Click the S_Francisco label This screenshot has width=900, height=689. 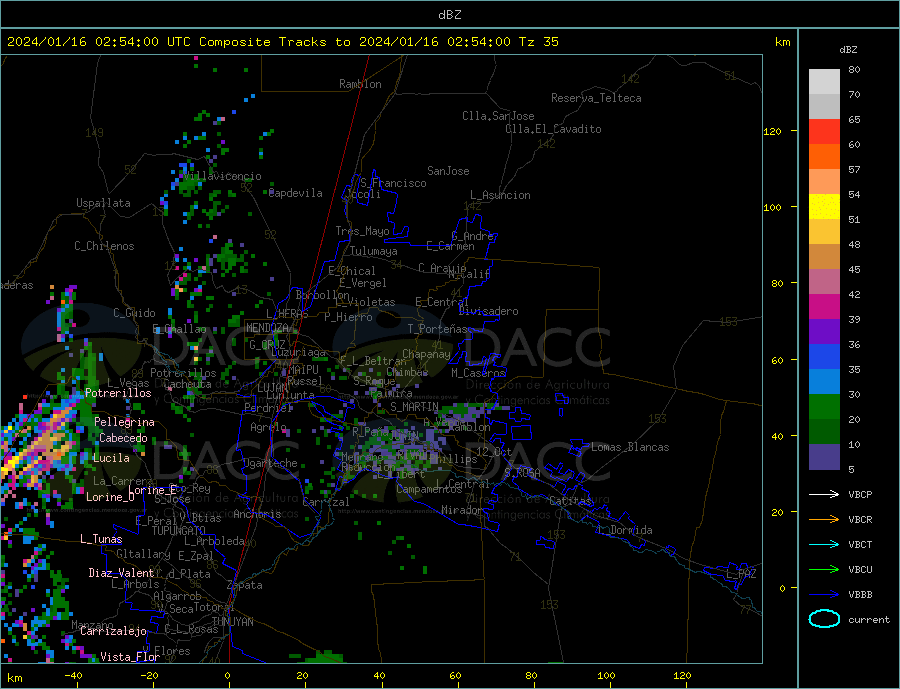click(x=393, y=183)
